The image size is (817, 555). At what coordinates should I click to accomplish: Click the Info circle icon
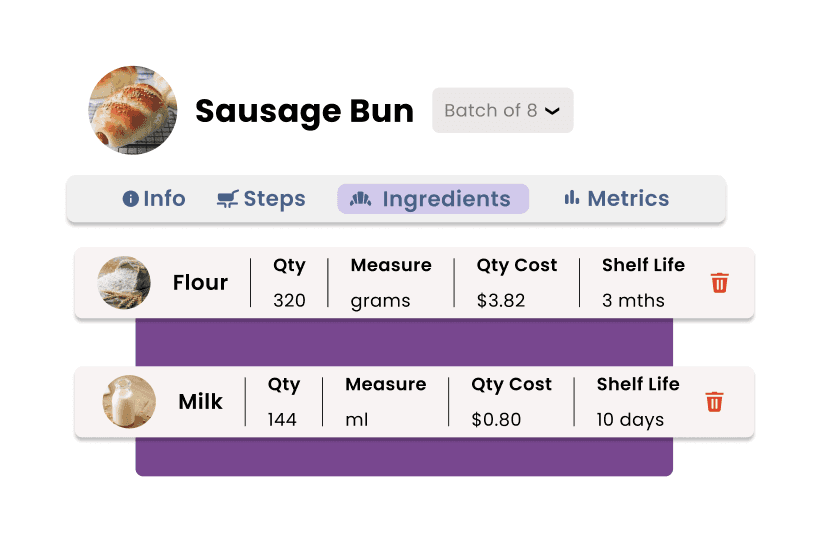click(130, 199)
